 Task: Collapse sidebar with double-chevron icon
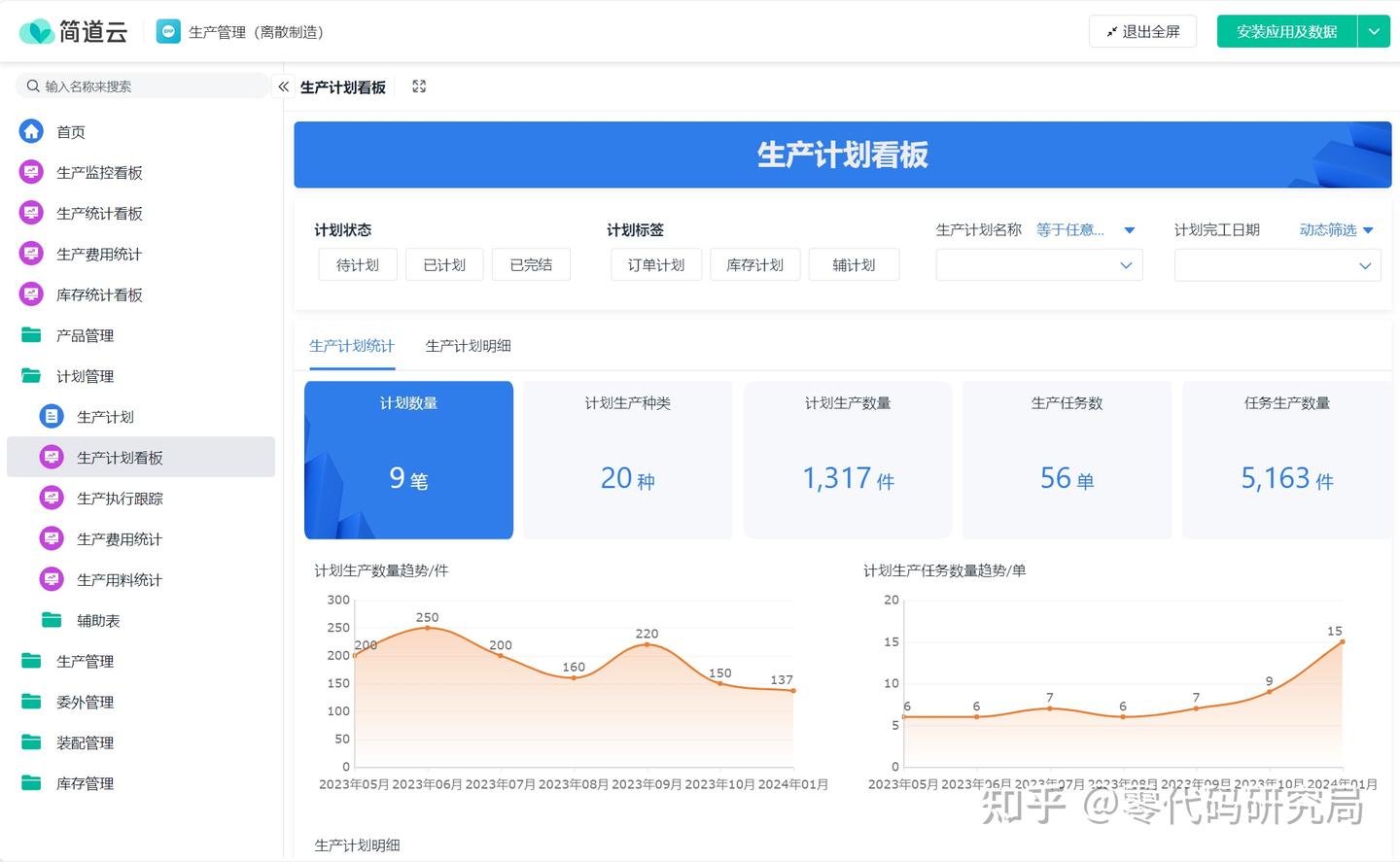point(284,86)
